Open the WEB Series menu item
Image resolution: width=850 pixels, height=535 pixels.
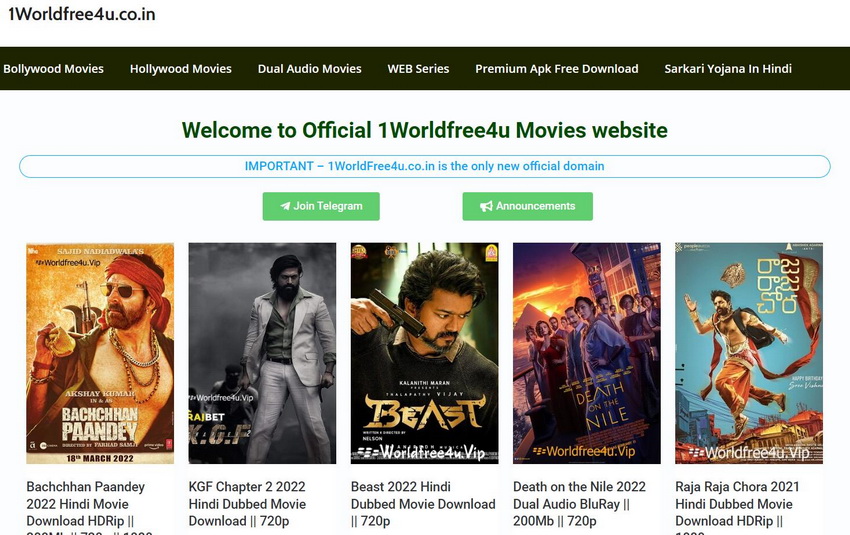click(x=418, y=69)
